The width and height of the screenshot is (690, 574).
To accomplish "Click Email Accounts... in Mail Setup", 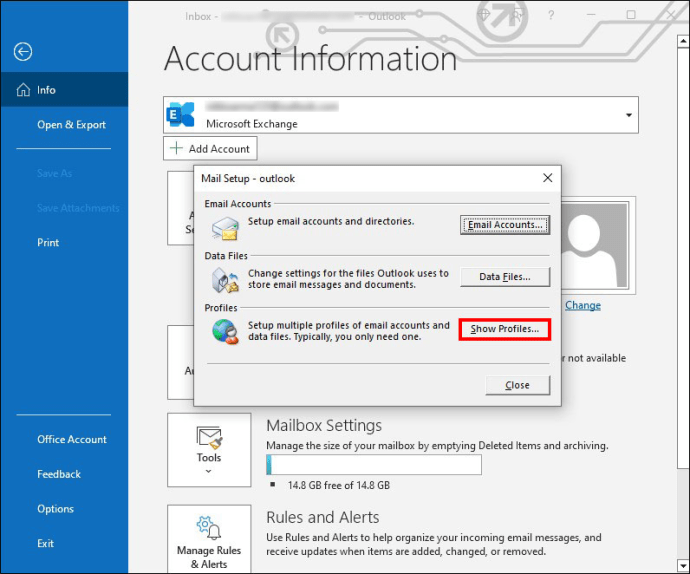I will click(x=505, y=225).
